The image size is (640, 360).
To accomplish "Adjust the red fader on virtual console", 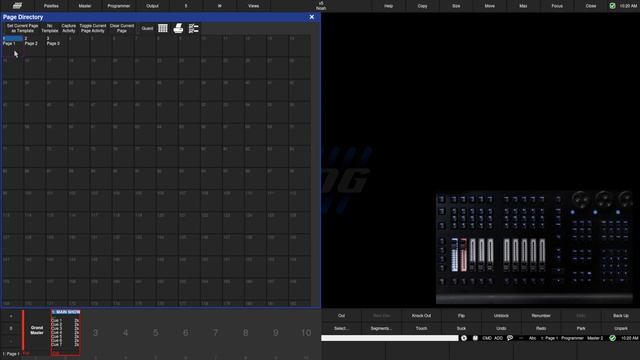I will 464,255.
